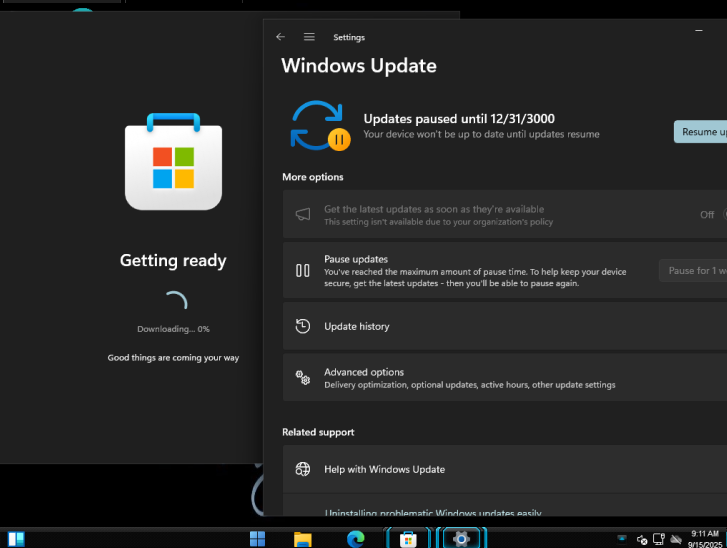
Task: Open the Widgets panel from the taskbar
Action: pos(16,539)
